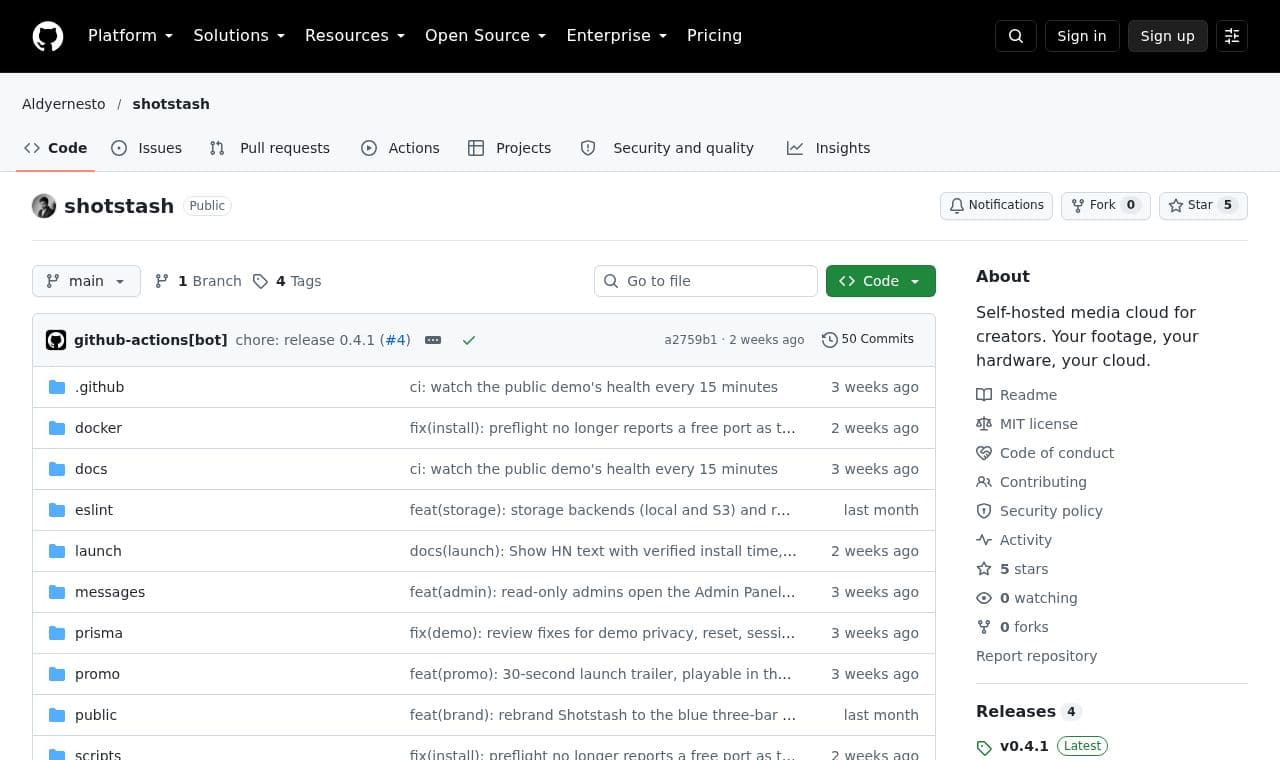Click the prisma folder icon
1280x760 pixels.
coord(57,633)
